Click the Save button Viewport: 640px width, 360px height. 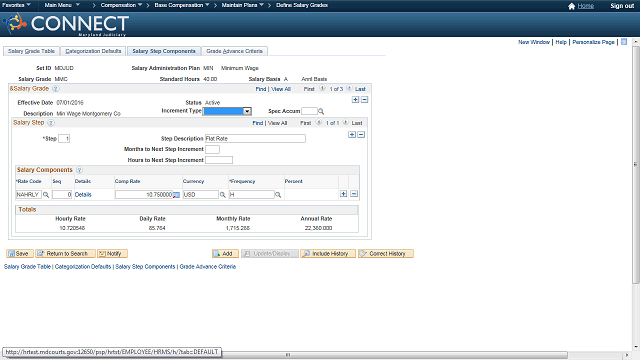coord(19,253)
